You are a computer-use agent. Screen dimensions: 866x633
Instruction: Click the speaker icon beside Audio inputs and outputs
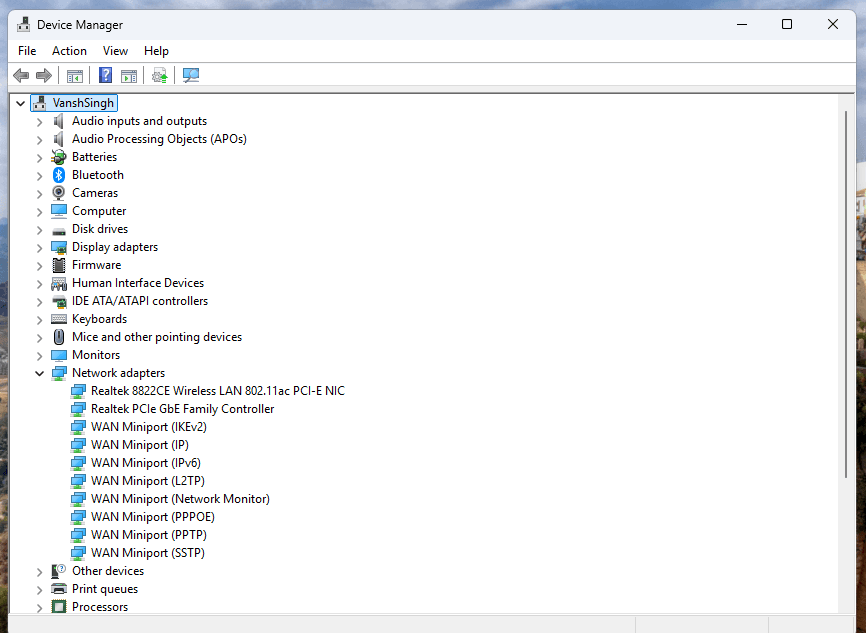coord(59,121)
